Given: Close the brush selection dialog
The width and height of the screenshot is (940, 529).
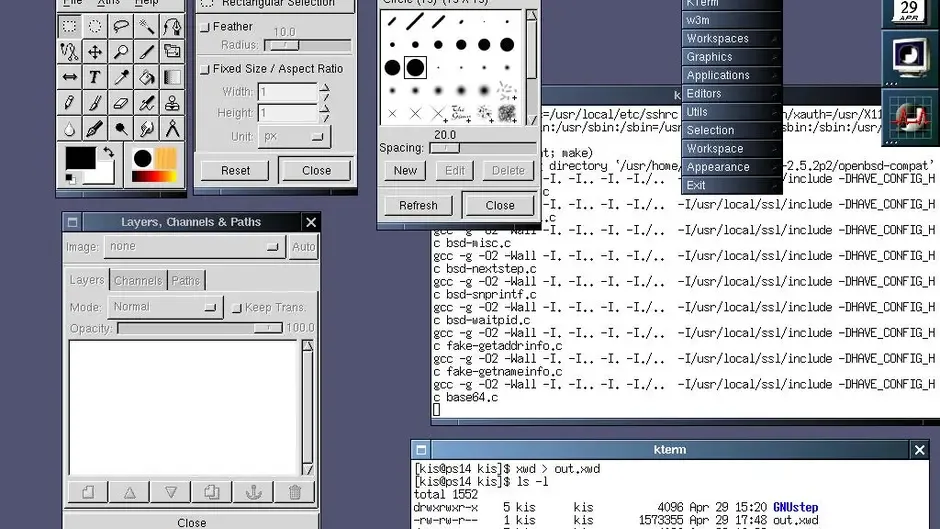Looking at the screenshot, I should [x=500, y=206].
